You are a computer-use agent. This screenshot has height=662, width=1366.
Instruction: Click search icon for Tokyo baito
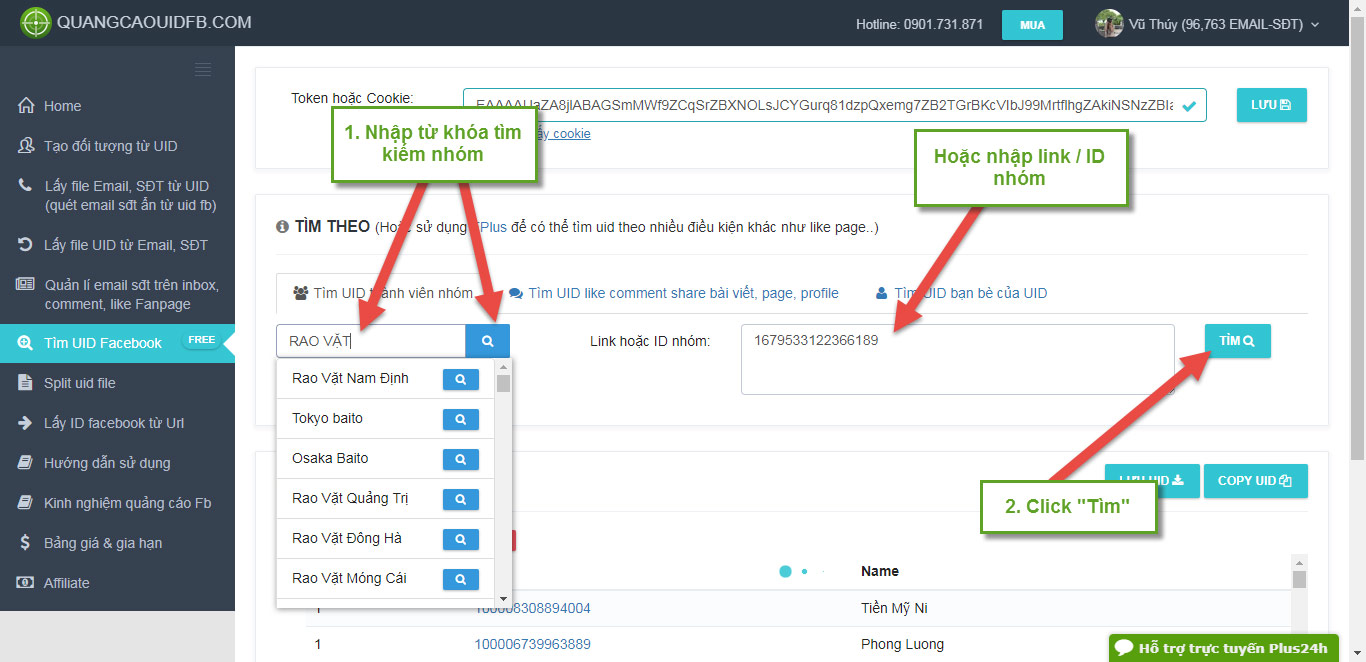[461, 419]
